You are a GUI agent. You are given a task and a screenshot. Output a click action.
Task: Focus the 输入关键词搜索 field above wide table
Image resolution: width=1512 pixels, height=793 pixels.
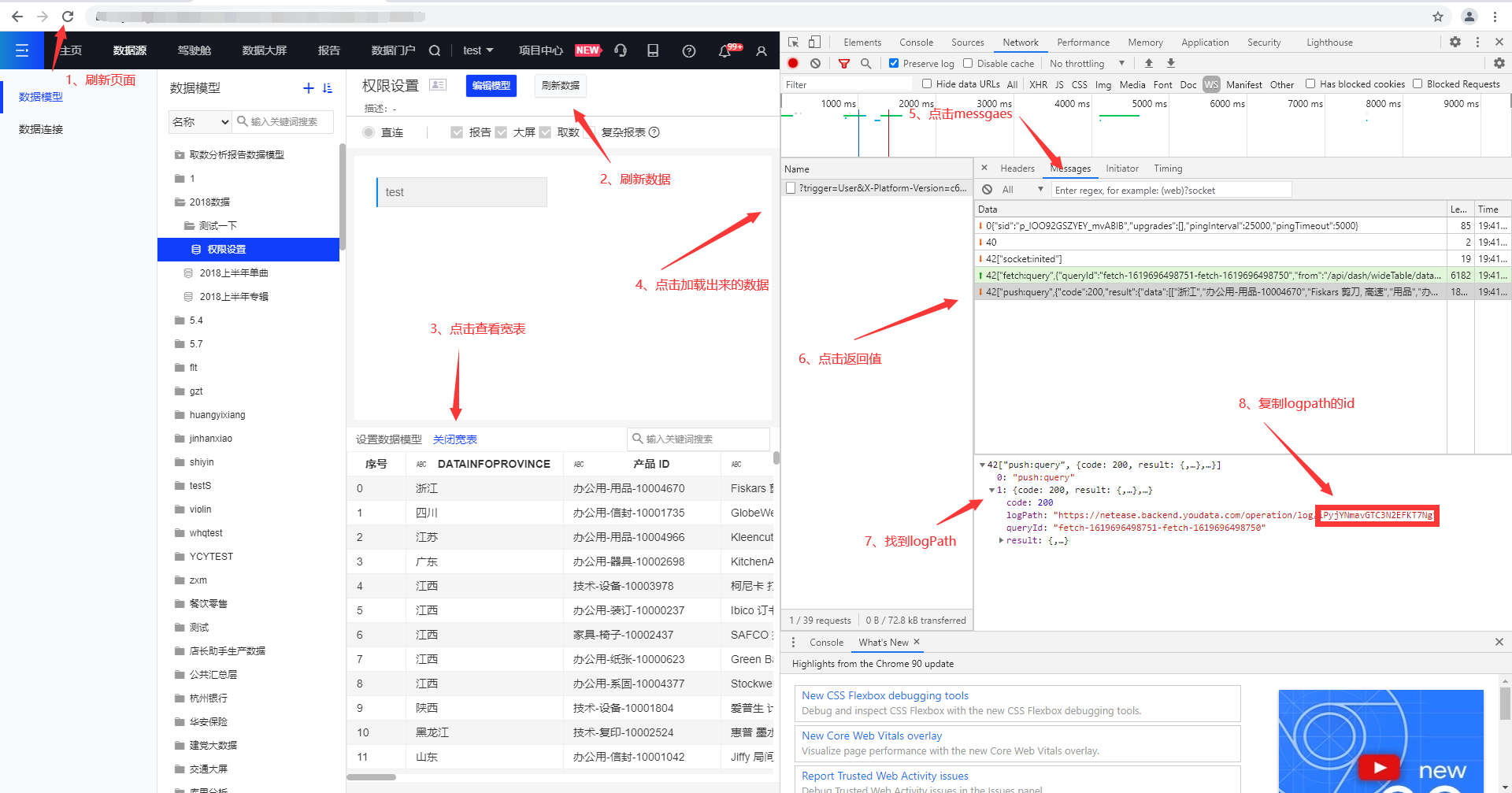click(698, 439)
